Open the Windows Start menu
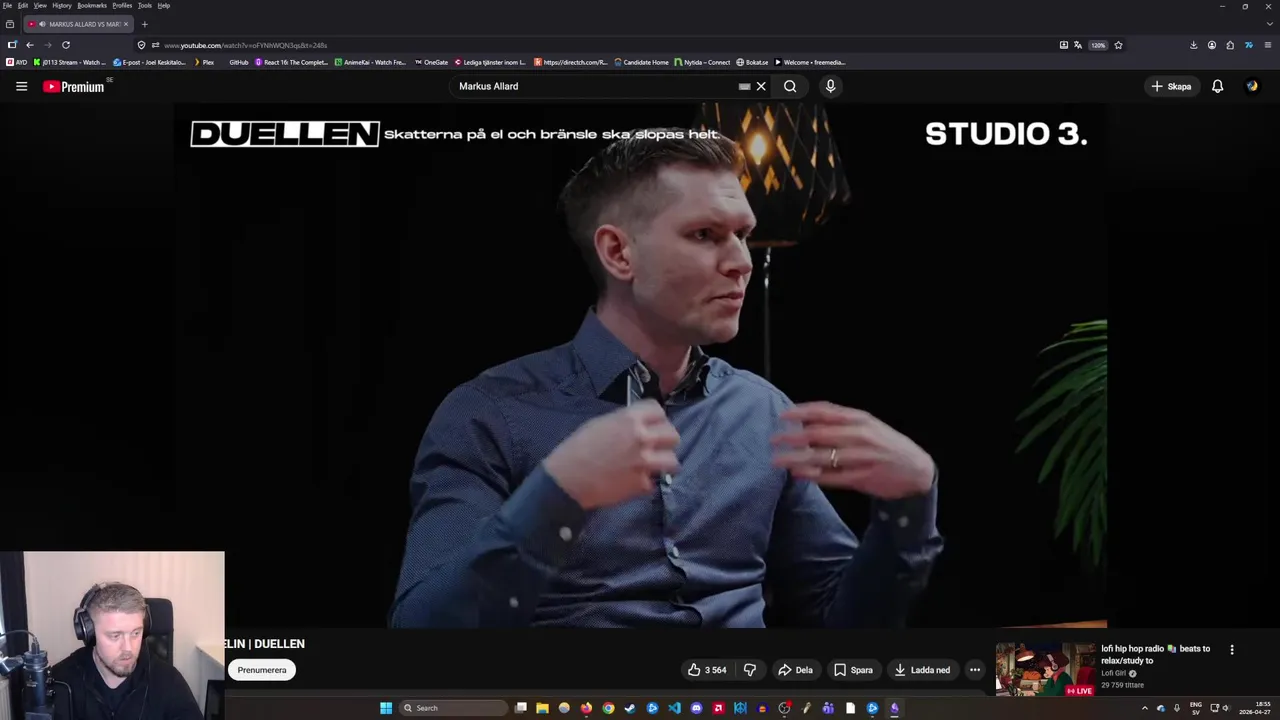Screen dimensions: 1280x720 pos(386,708)
